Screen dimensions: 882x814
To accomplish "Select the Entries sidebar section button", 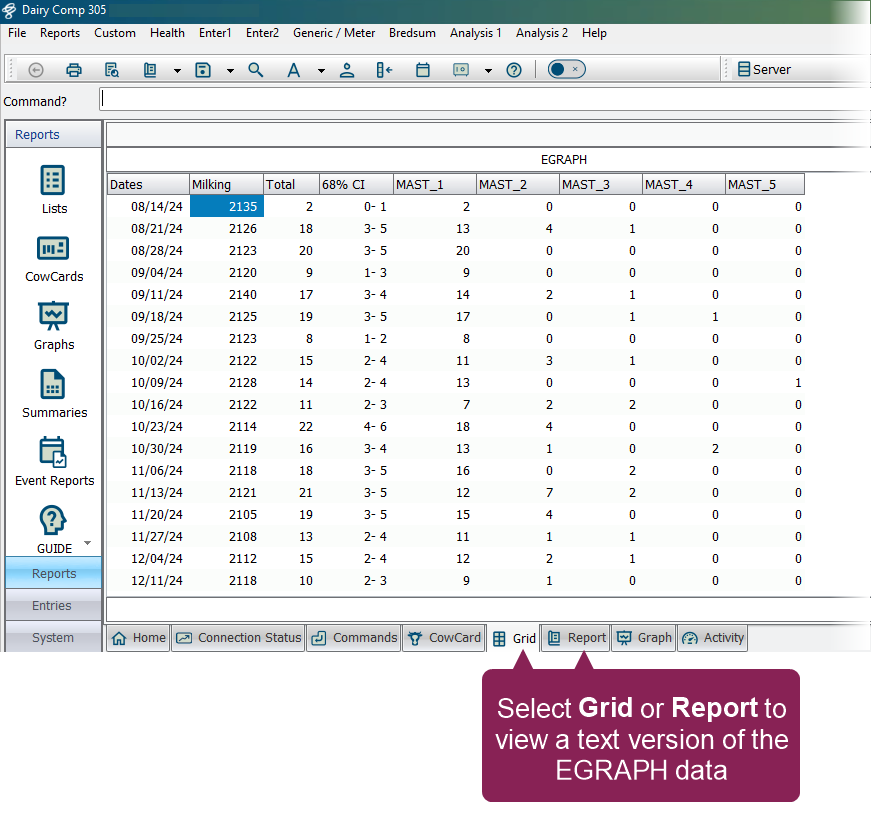I will click(52, 606).
